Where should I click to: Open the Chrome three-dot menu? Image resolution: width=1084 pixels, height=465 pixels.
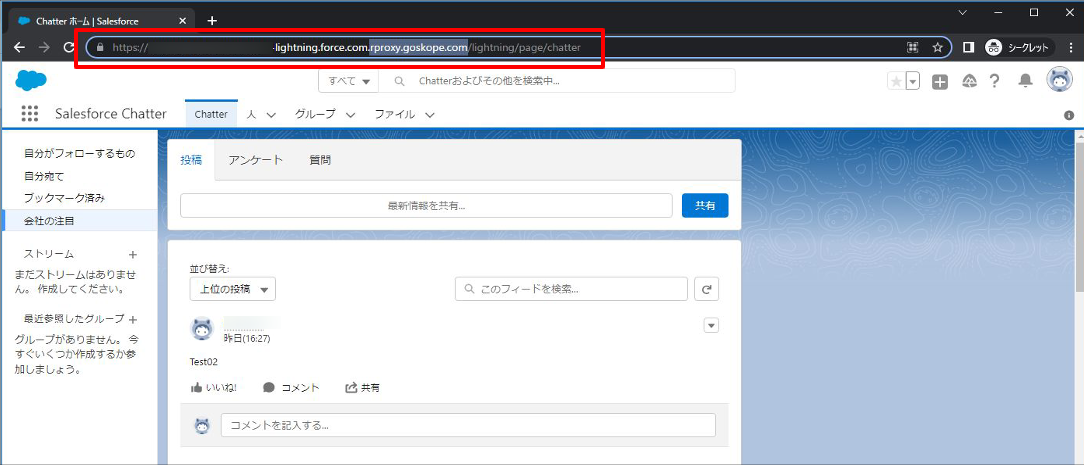point(1069,47)
